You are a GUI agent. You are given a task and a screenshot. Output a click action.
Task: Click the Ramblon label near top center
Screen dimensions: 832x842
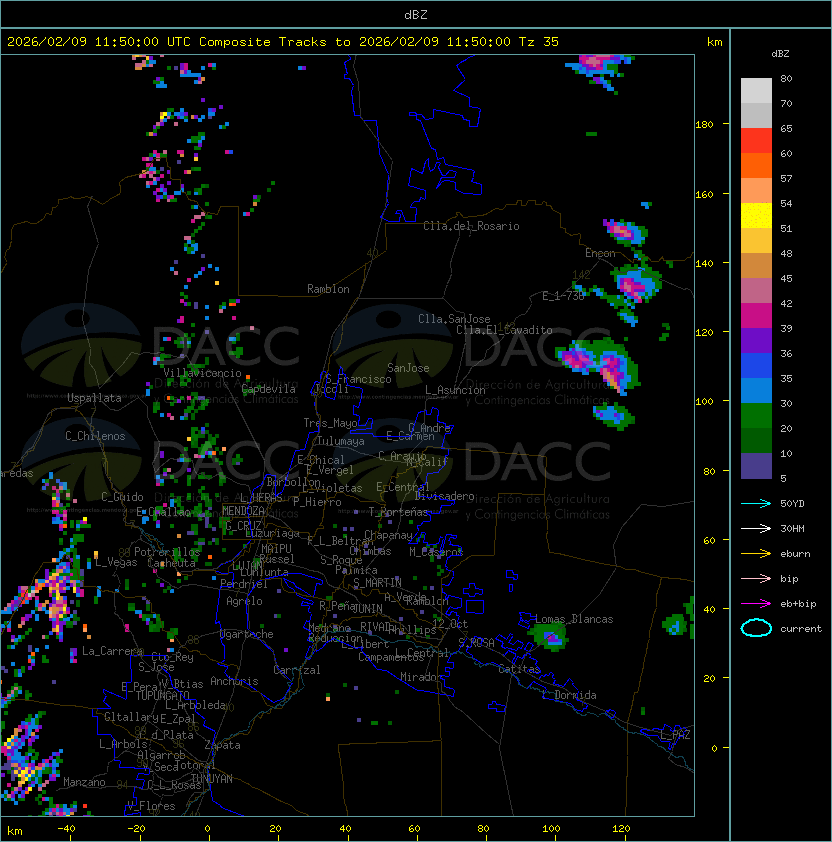[x=328, y=289]
